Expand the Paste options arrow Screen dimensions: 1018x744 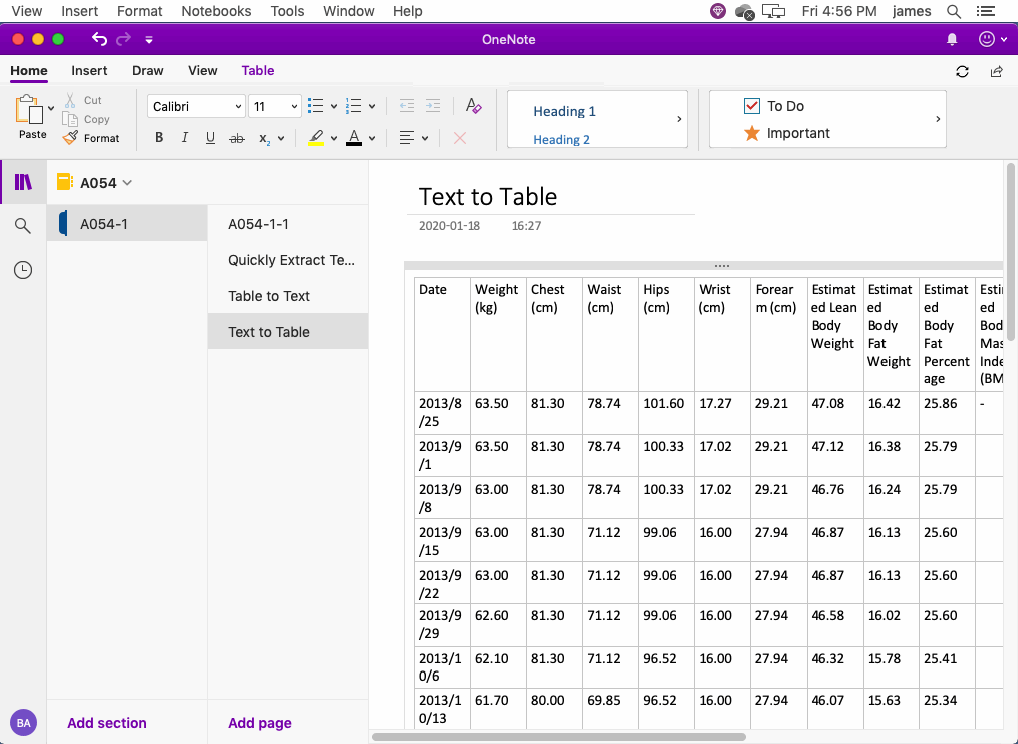(51, 108)
